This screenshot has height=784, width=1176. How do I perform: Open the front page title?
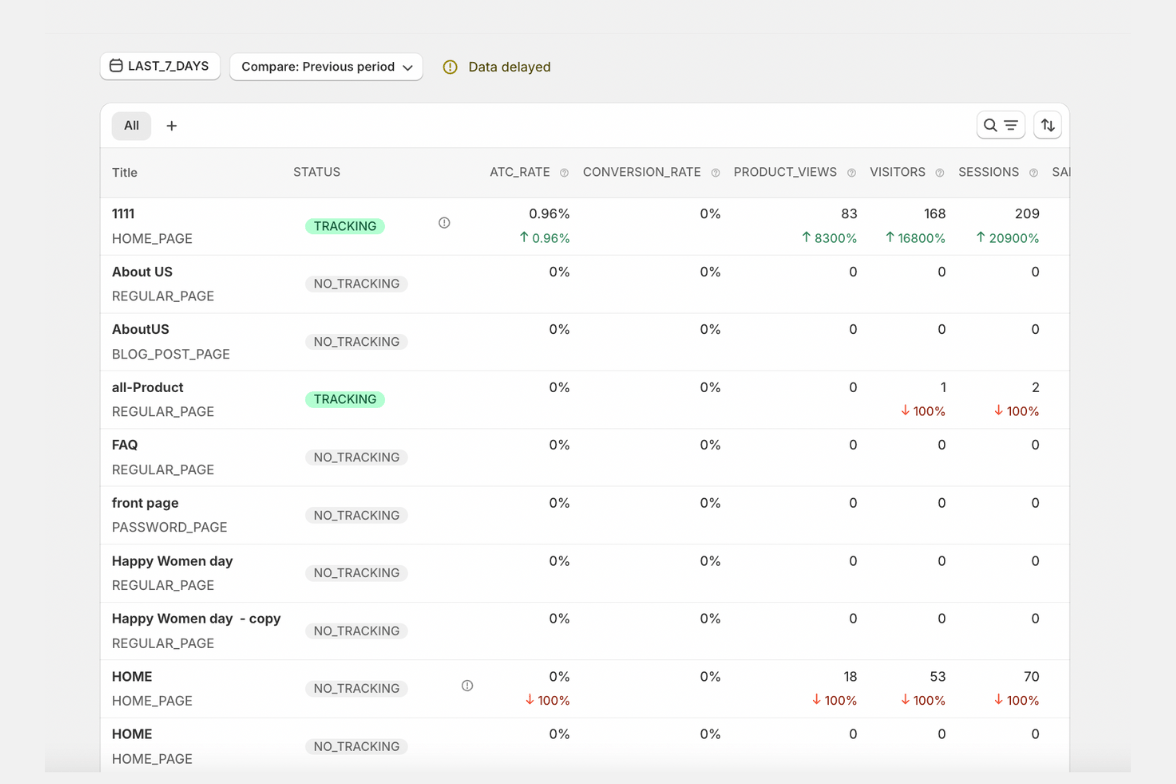tap(145, 503)
